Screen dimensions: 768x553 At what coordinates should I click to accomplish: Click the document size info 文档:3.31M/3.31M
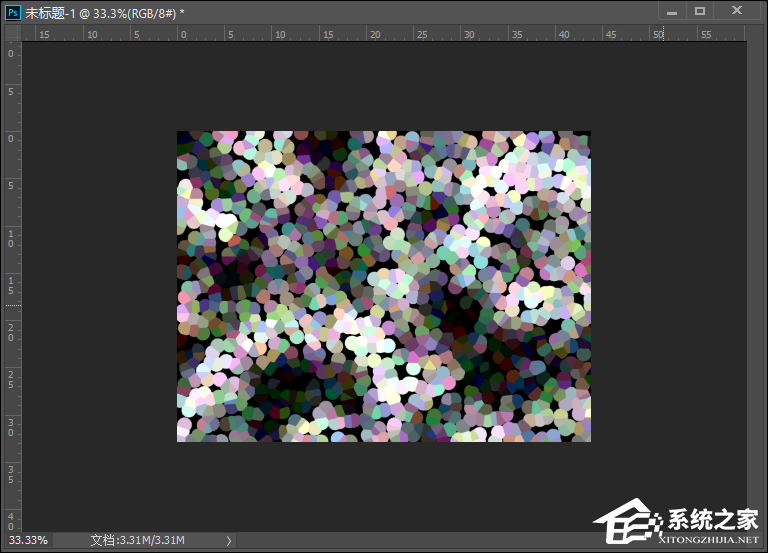pyautogui.click(x=138, y=540)
